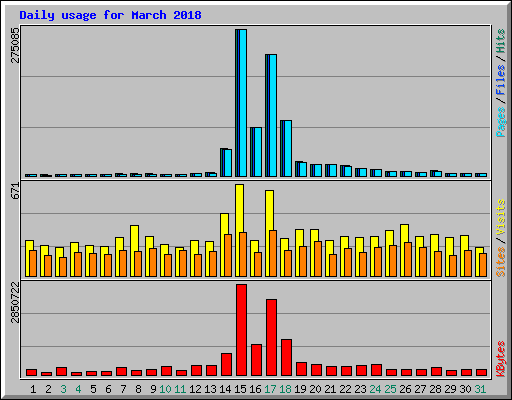Click green weekend day label 4
Image resolution: width=512 pixels, height=400 pixels.
pos(78,389)
